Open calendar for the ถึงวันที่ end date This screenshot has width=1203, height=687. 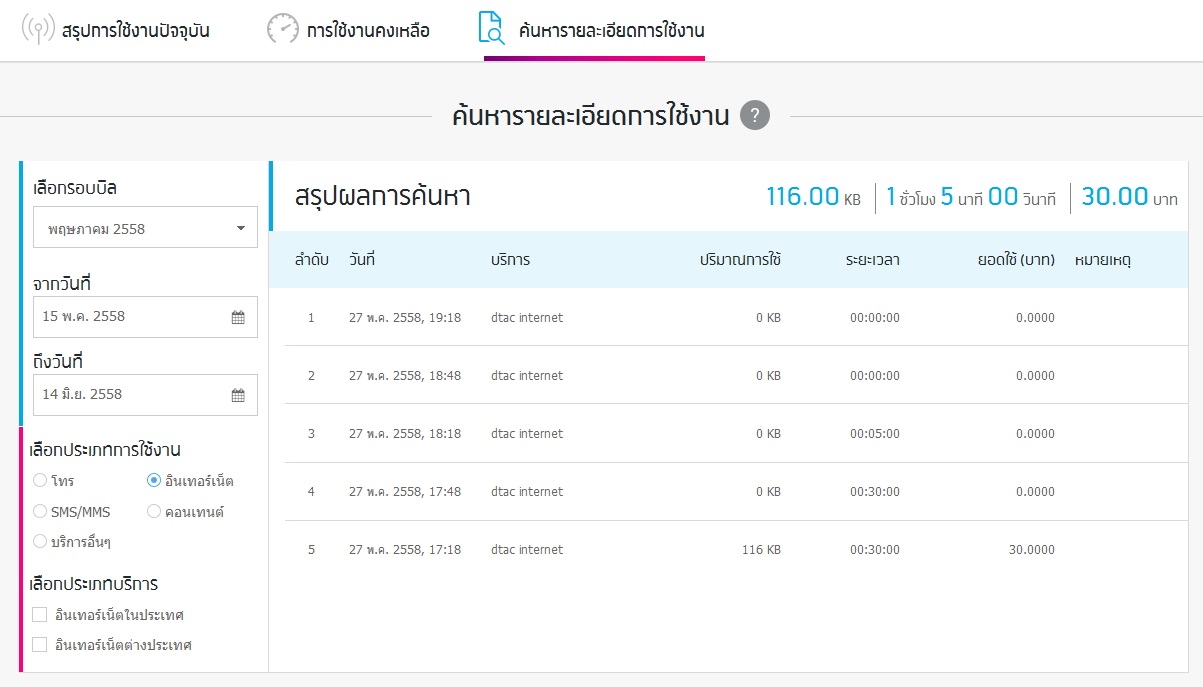click(x=238, y=395)
